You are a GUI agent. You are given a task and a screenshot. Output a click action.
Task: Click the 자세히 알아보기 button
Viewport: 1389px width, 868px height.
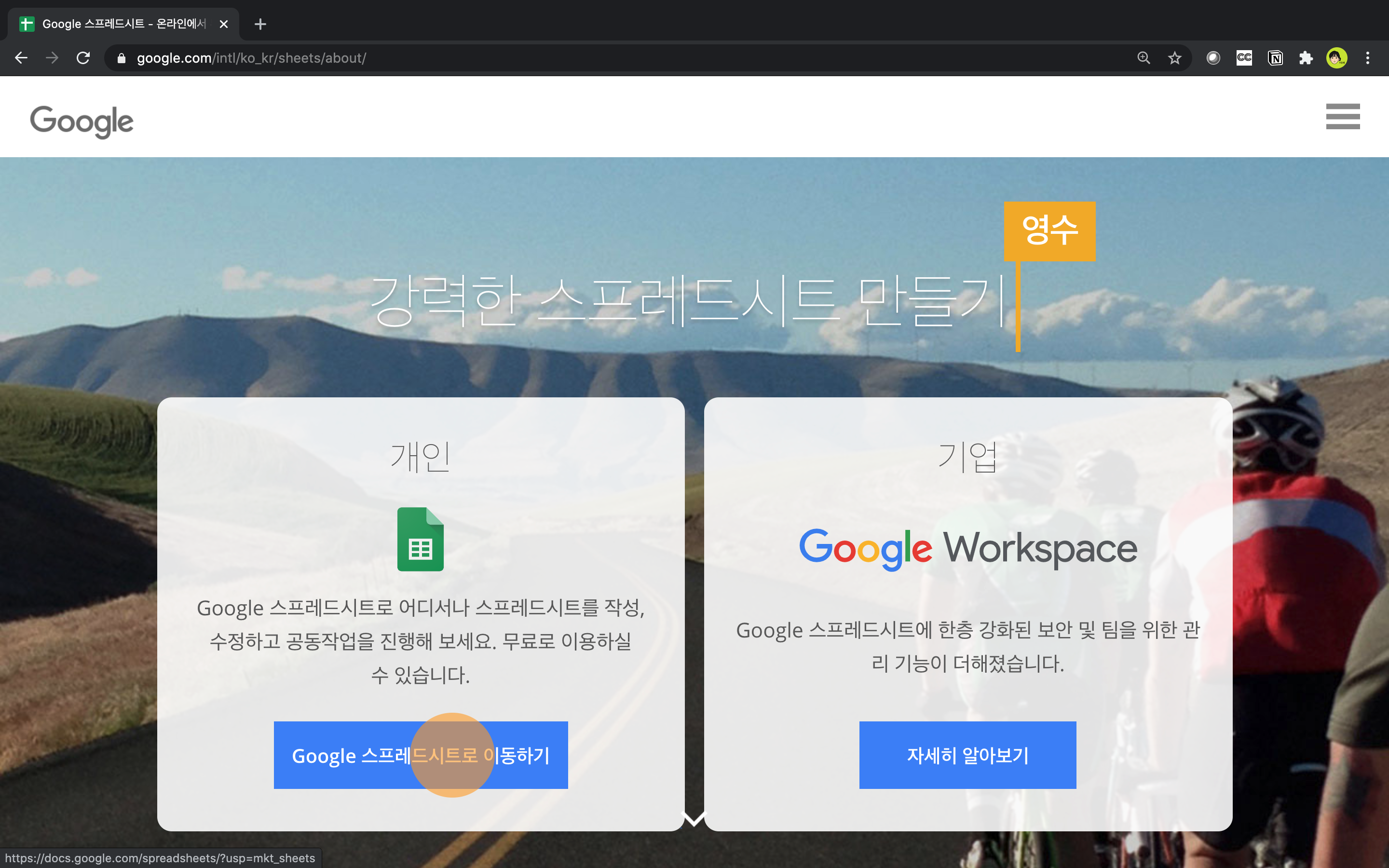967,755
